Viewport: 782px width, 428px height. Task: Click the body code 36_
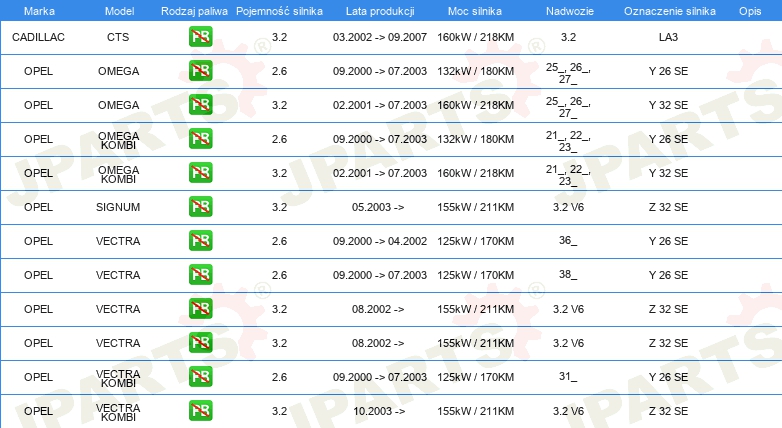pyautogui.click(x=568, y=240)
